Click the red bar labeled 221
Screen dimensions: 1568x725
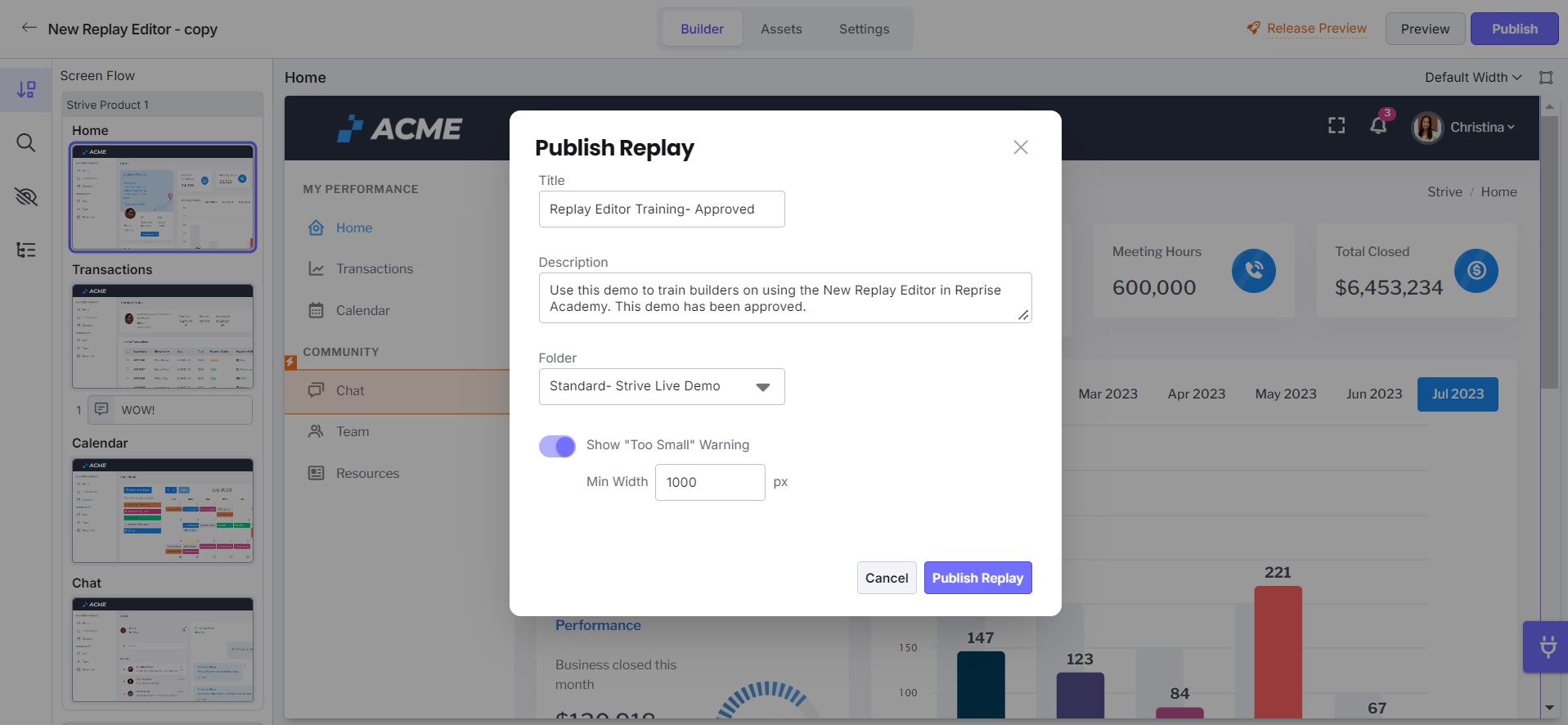click(1278, 652)
